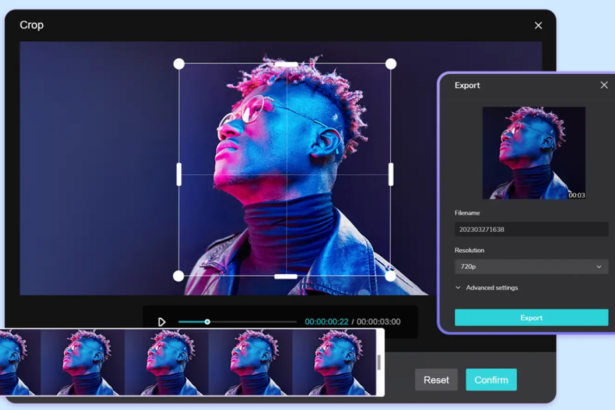Image resolution: width=615 pixels, height=410 pixels.
Task: Click bottom-left crop corner handle
Action: tap(178, 276)
